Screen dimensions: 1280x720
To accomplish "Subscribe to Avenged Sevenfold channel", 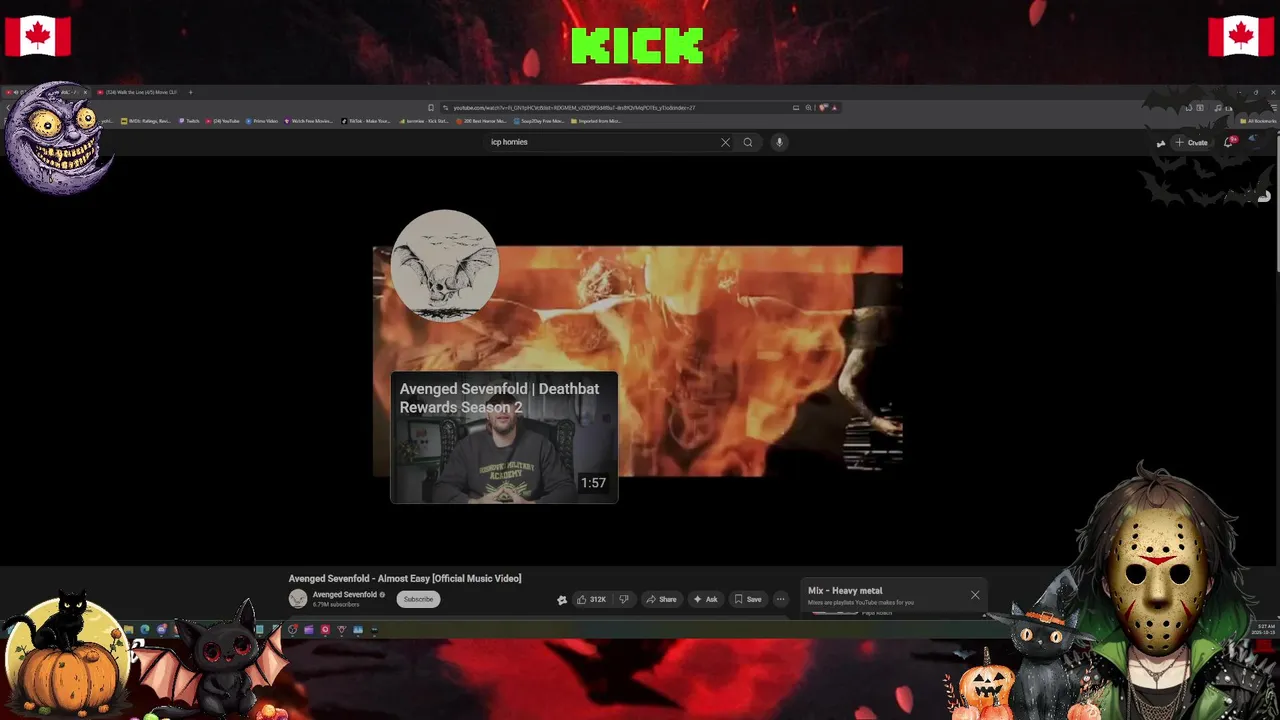I will tap(418, 599).
